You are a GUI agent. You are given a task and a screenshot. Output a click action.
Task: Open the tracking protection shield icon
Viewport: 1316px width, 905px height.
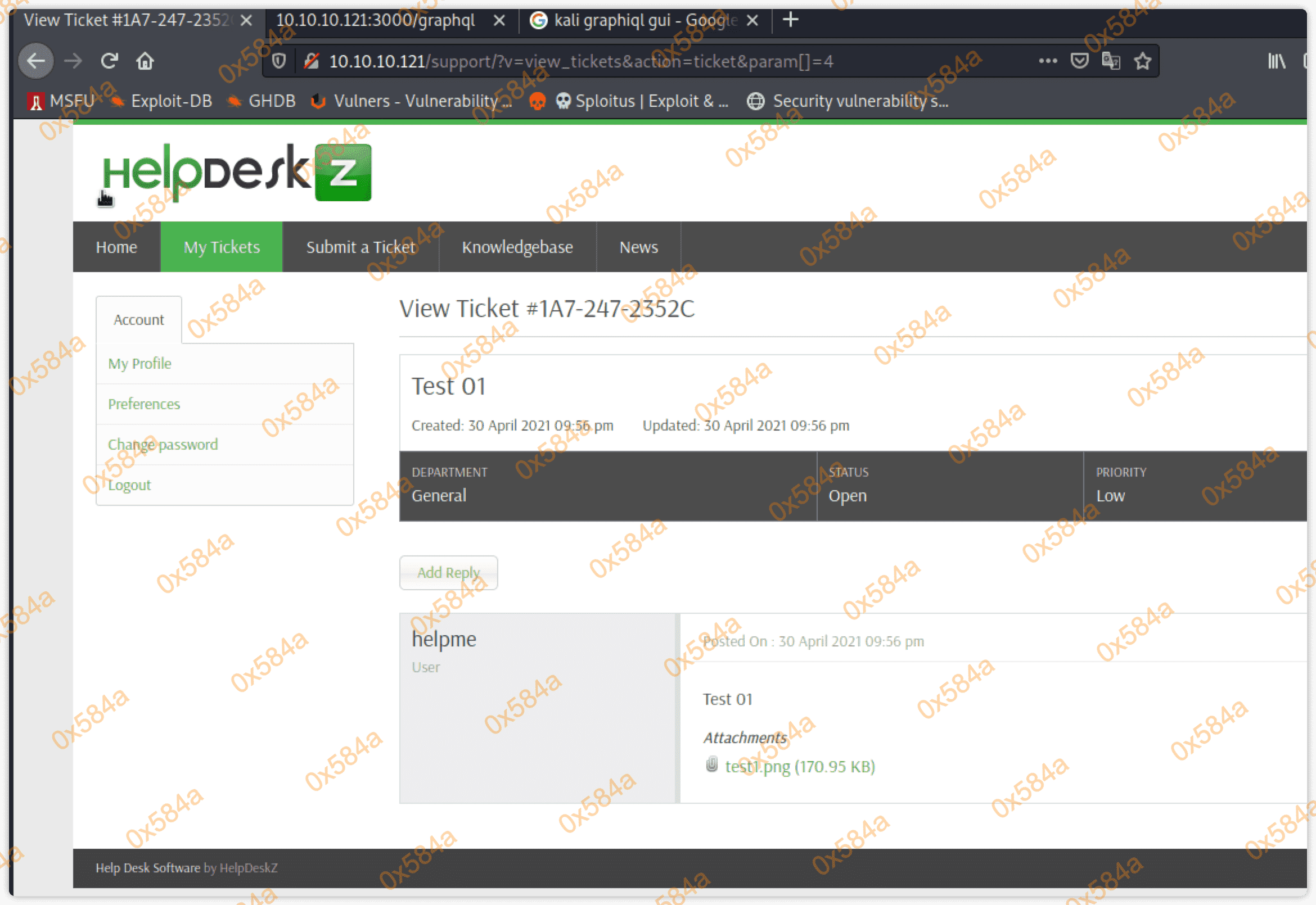(x=278, y=61)
